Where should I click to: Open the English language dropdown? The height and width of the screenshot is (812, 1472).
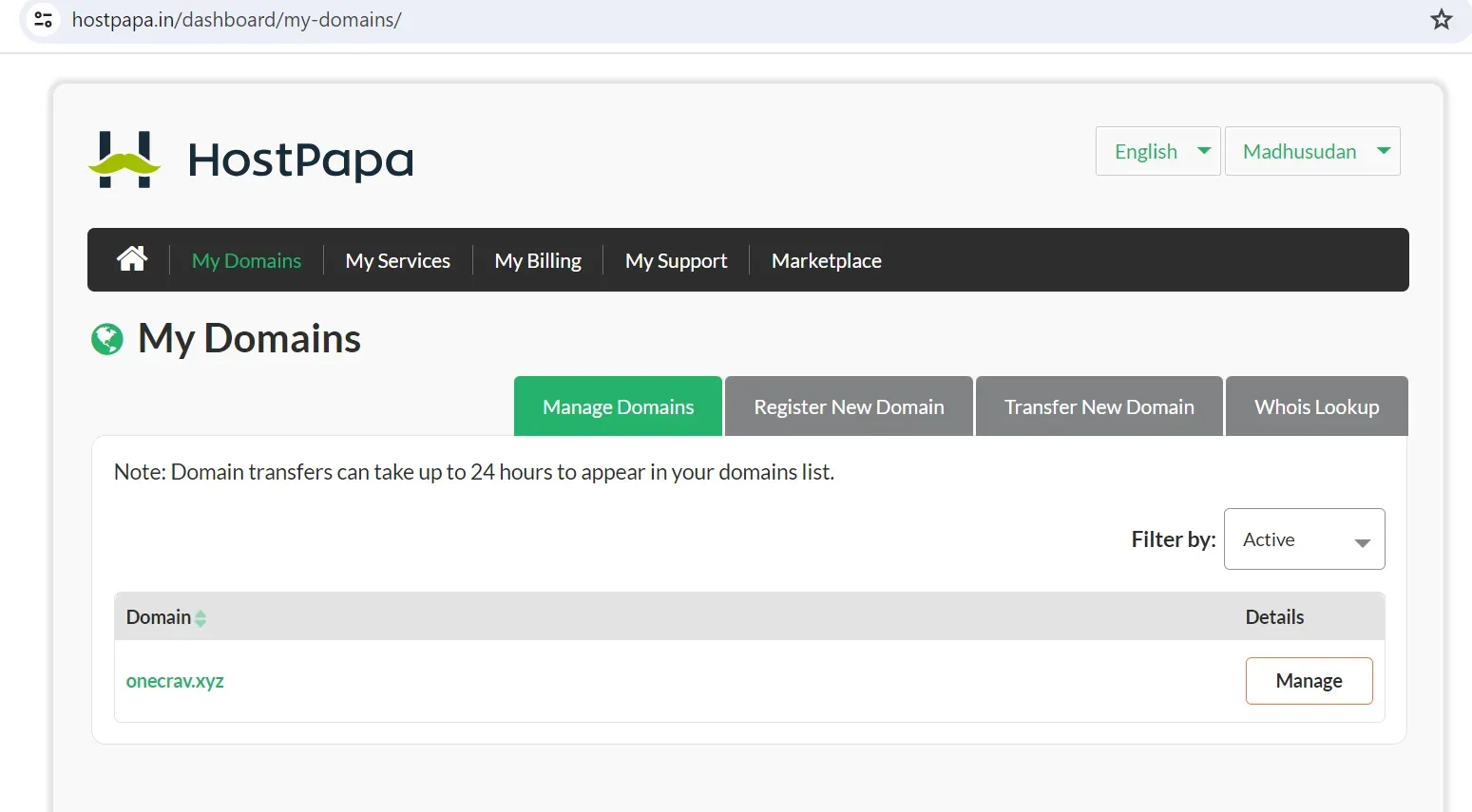point(1157,151)
